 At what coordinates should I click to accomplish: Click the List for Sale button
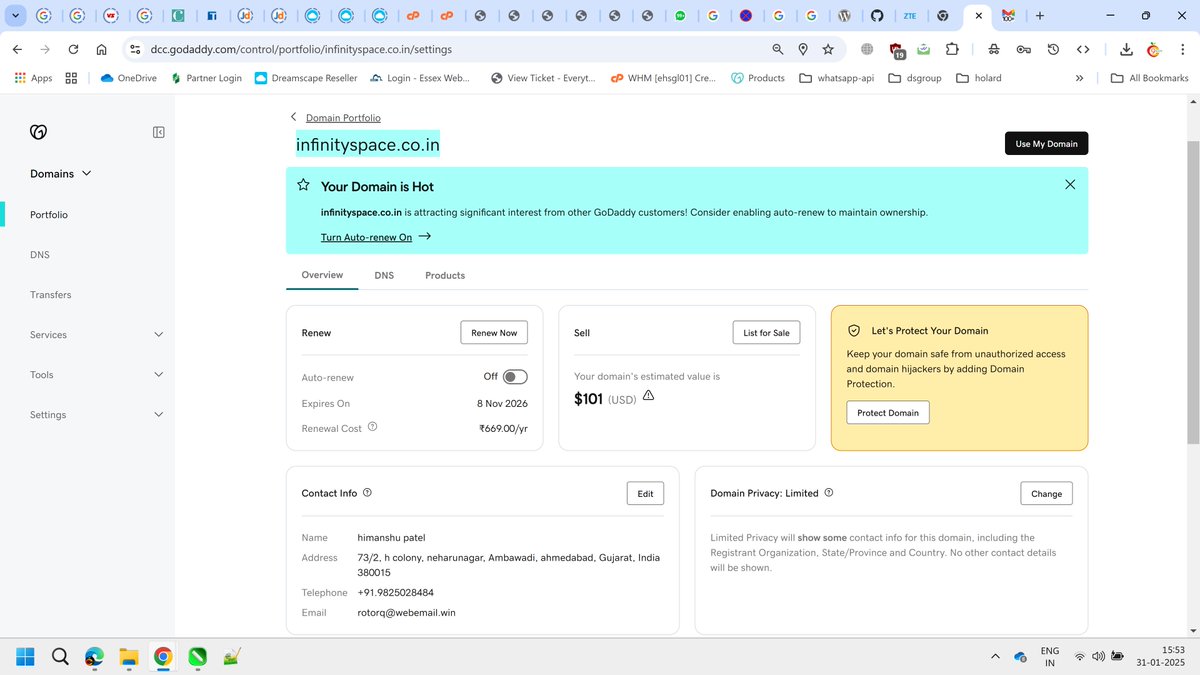coord(766,333)
